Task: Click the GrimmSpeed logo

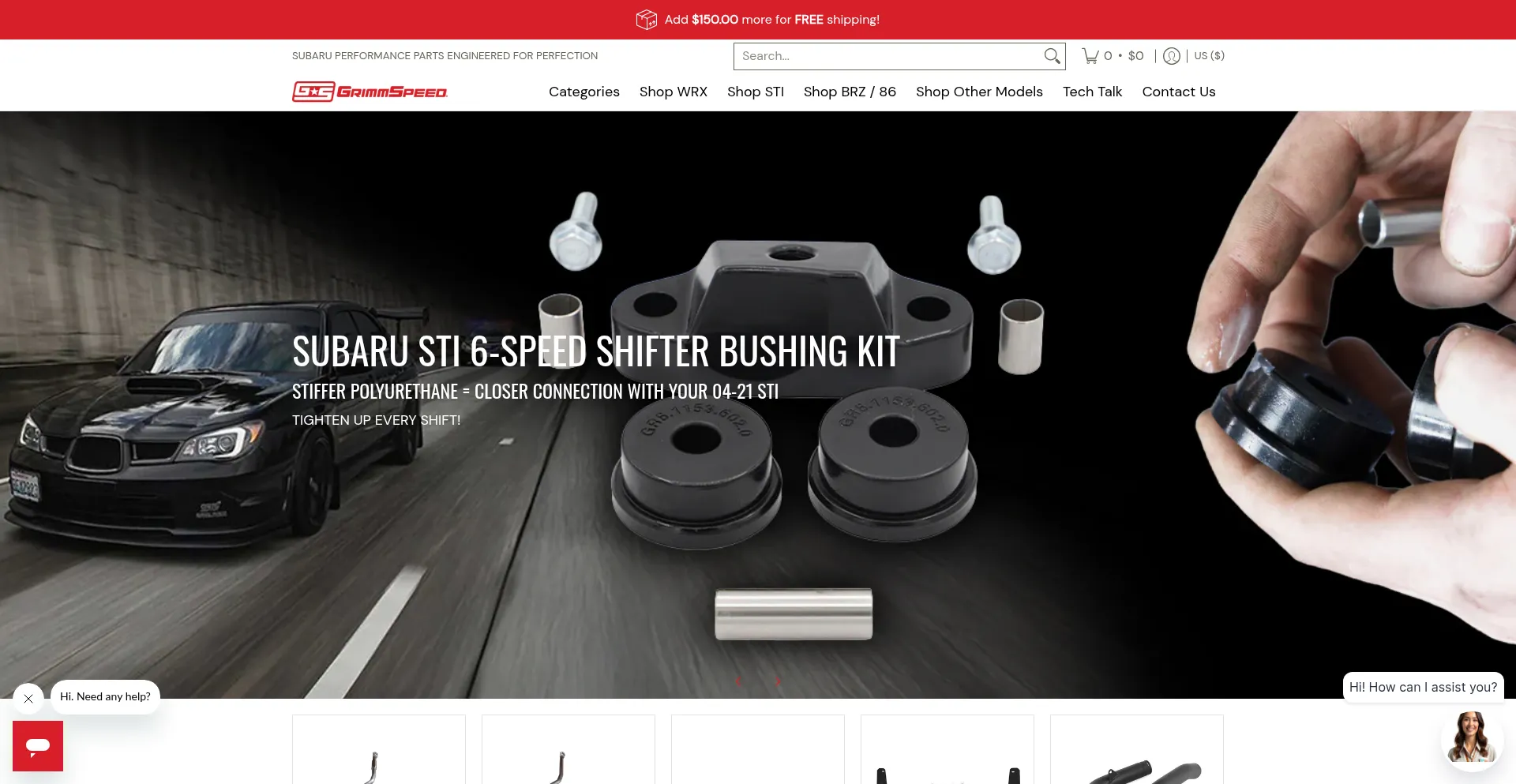Action: tap(370, 92)
